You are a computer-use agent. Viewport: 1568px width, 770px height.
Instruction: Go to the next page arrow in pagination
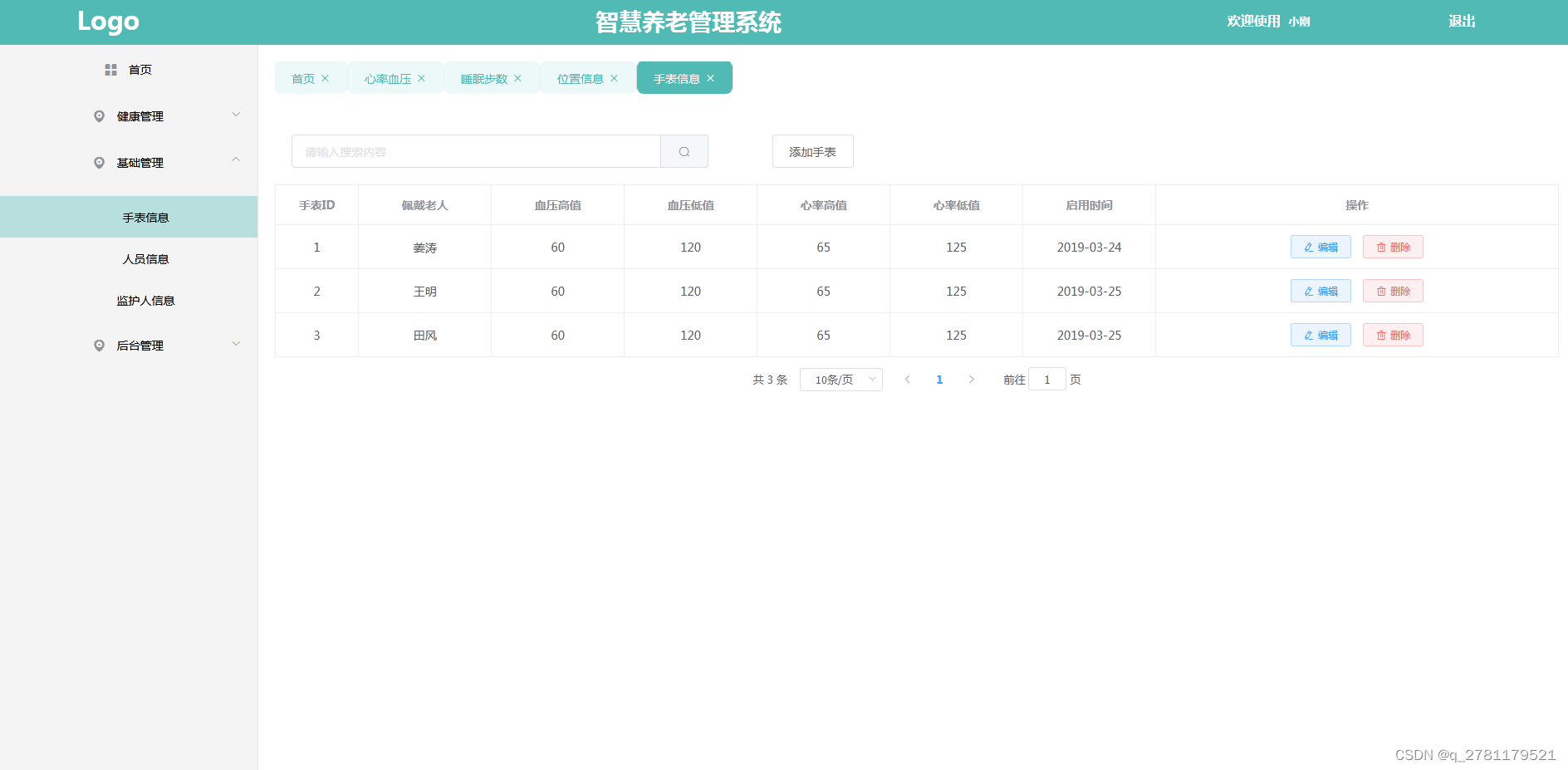[971, 380]
